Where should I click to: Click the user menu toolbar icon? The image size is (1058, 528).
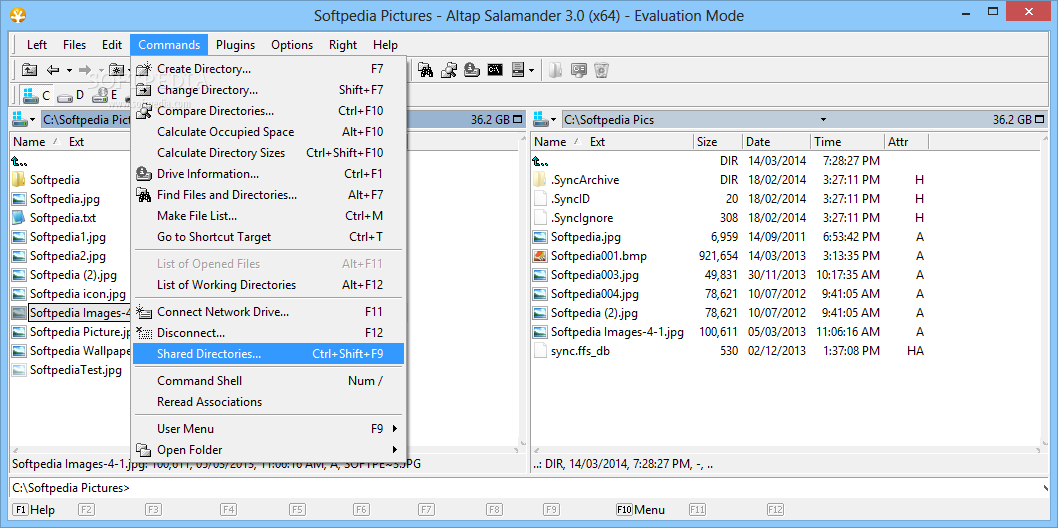point(518,69)
